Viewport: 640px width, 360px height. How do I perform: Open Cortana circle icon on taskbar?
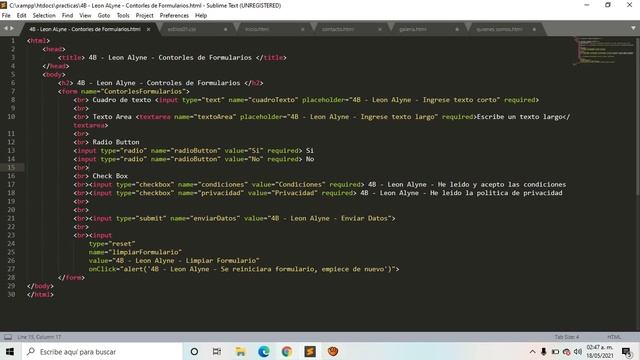click(x=194, y=351)
